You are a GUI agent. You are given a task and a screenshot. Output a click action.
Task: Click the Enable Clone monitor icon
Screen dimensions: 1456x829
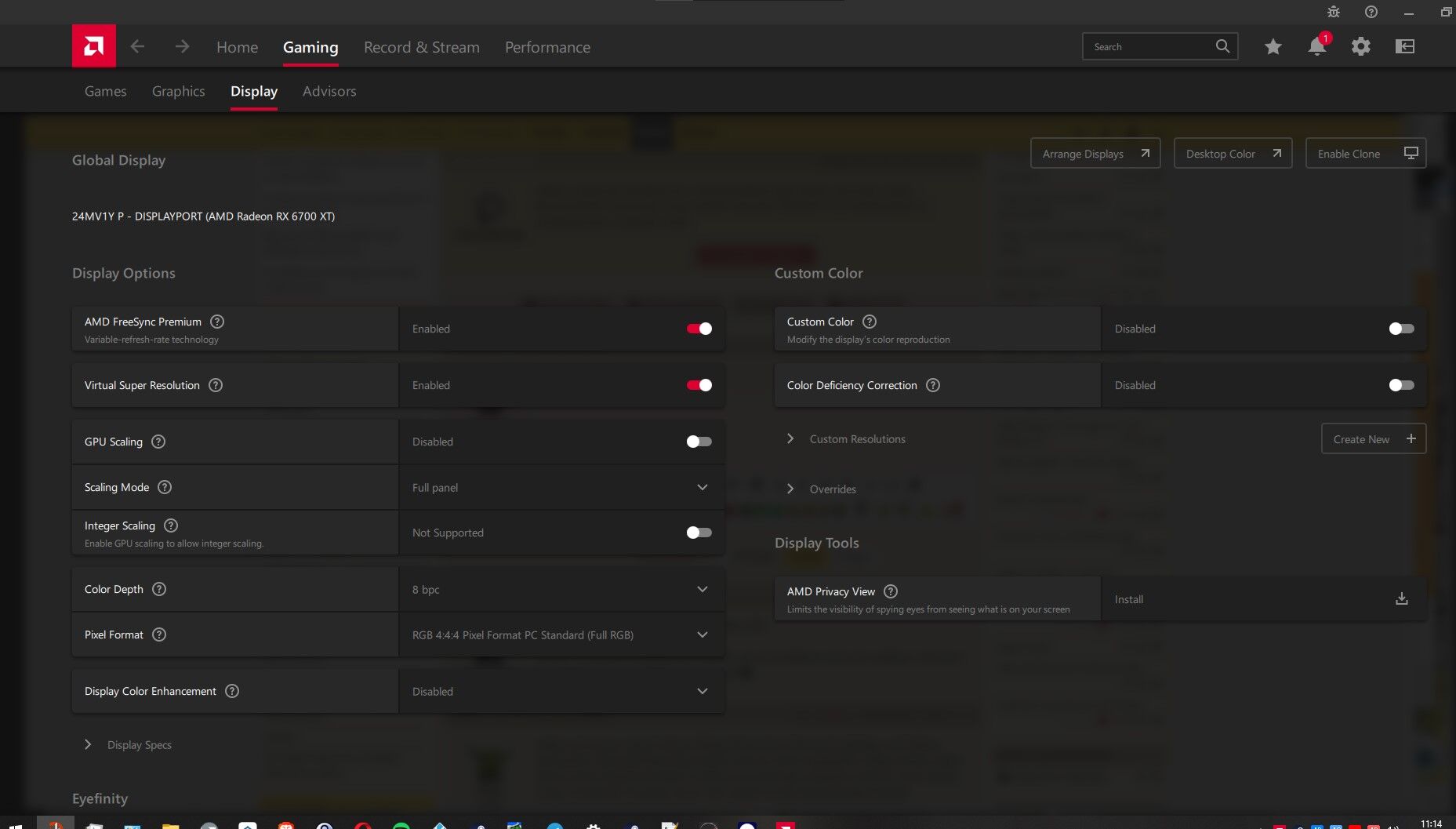1411,153
